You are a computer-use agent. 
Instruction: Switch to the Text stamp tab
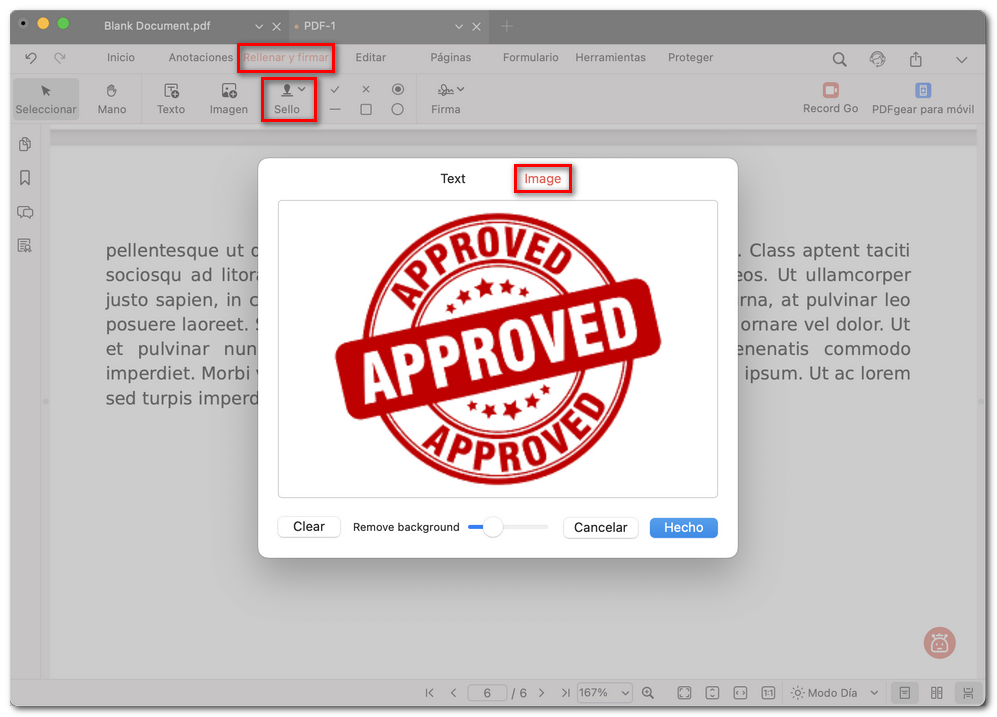tap(453, 179)
